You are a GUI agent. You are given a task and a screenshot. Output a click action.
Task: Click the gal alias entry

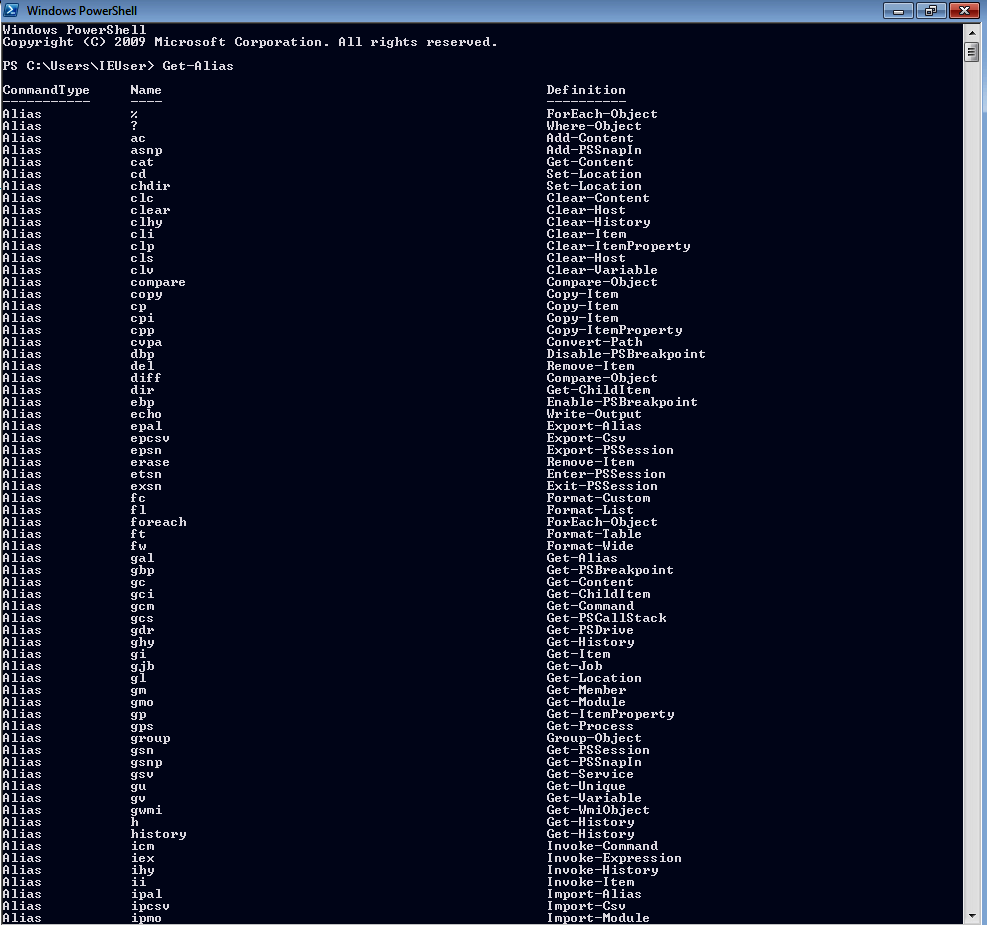pyautogui.click(x=142, y=557)
